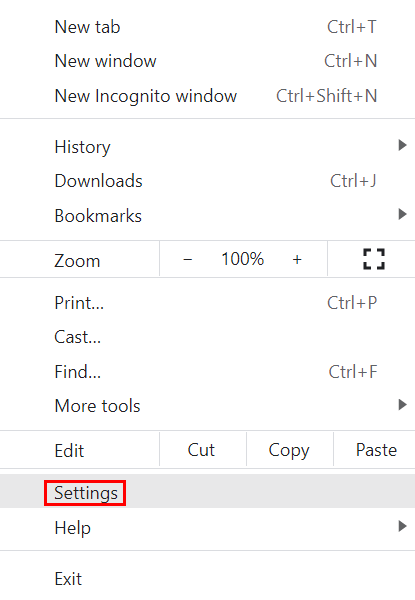
Task: Click the fullscreen icon in the Zoom row
Action: (374, 259)
